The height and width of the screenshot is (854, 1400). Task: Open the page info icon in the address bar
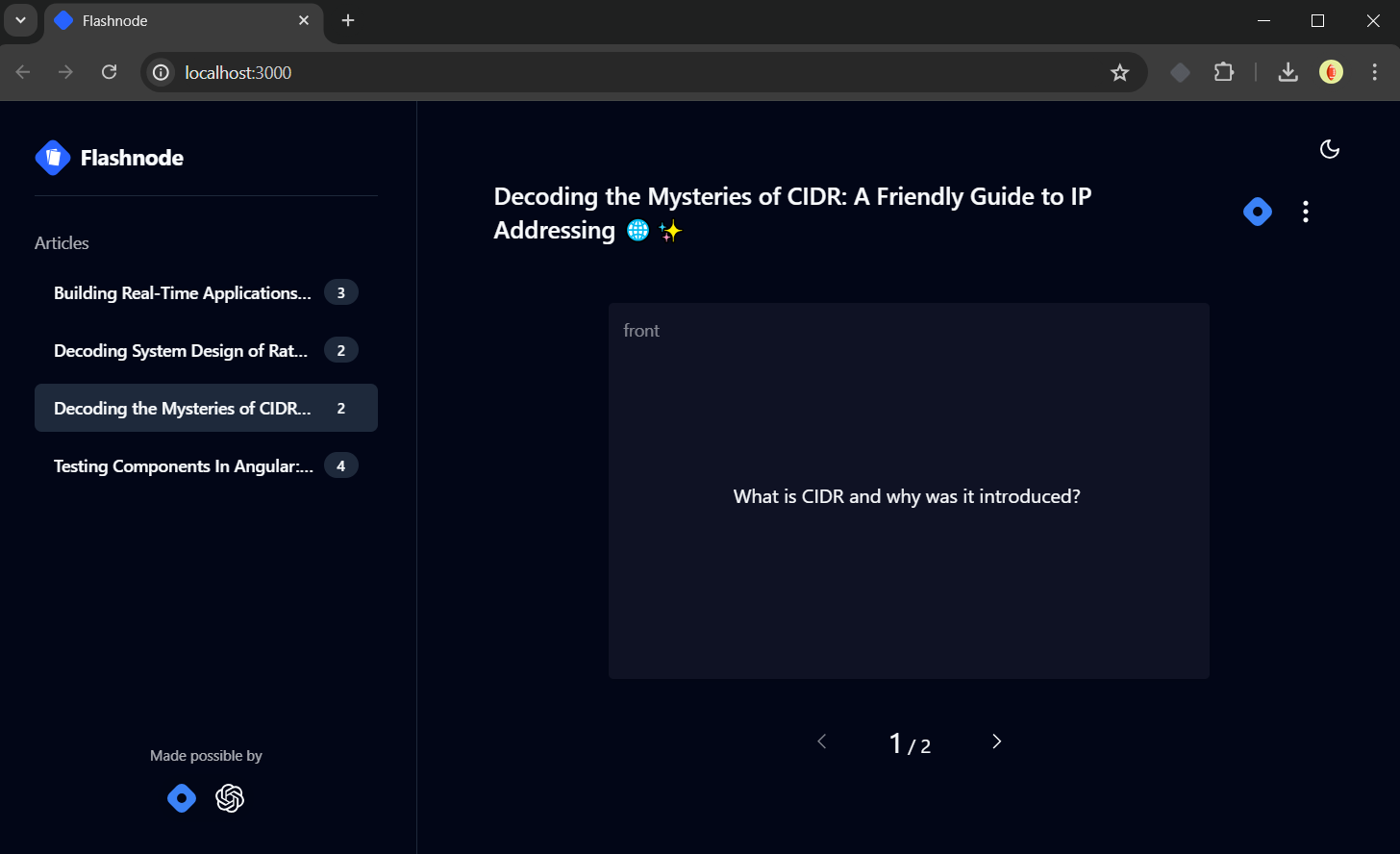click(x=160, y=72)
